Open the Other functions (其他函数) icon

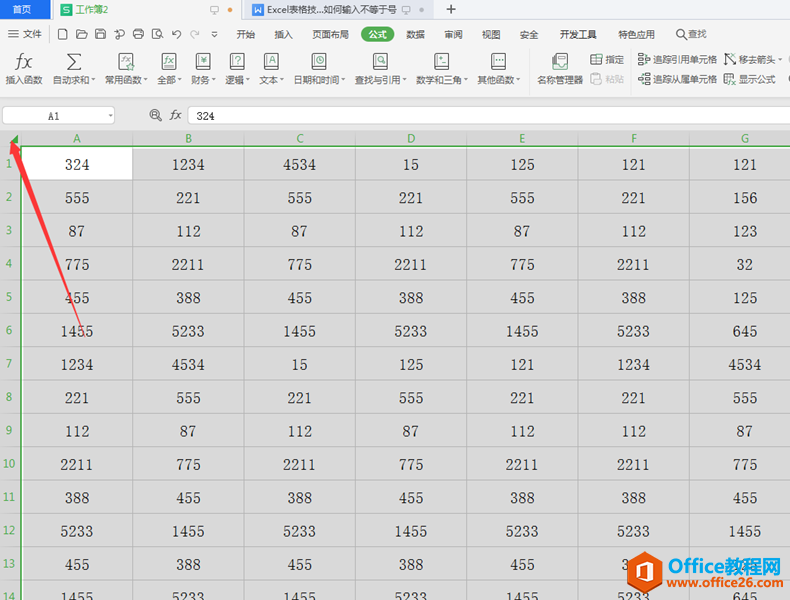pos(498,62)
